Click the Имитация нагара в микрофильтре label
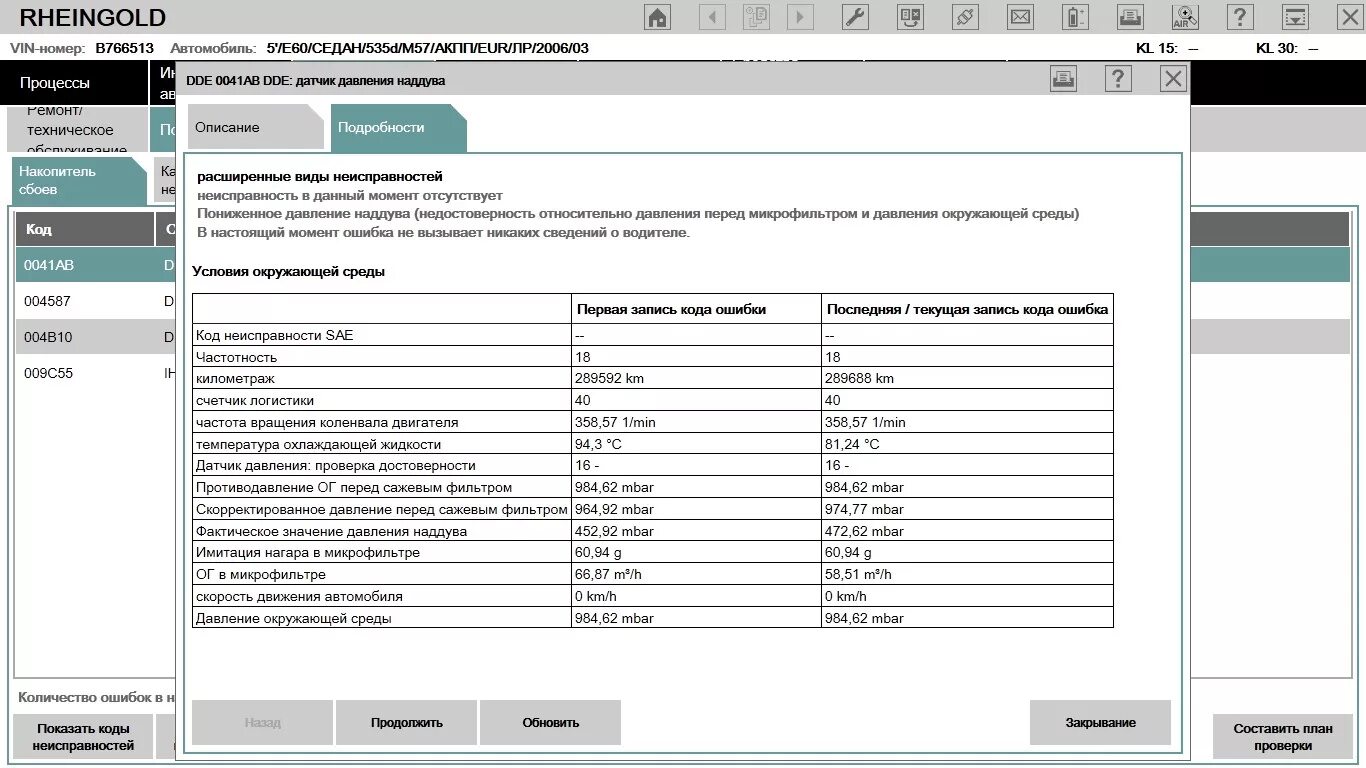Image resolution: width=1366 pixels, height=768 pixels. click(x=308, y=553)
